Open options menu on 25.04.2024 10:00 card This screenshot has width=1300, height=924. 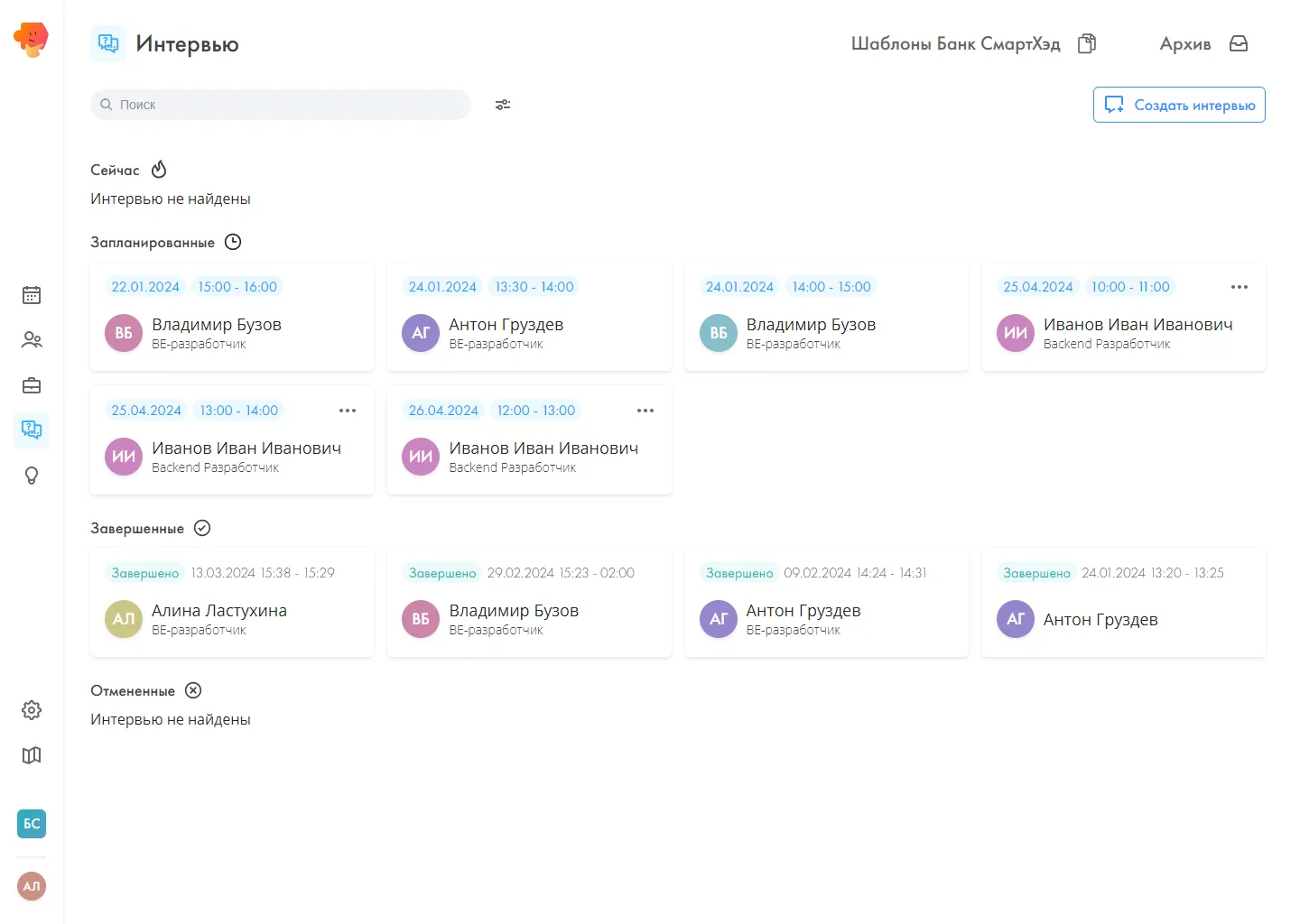(x=1240, y=287)
